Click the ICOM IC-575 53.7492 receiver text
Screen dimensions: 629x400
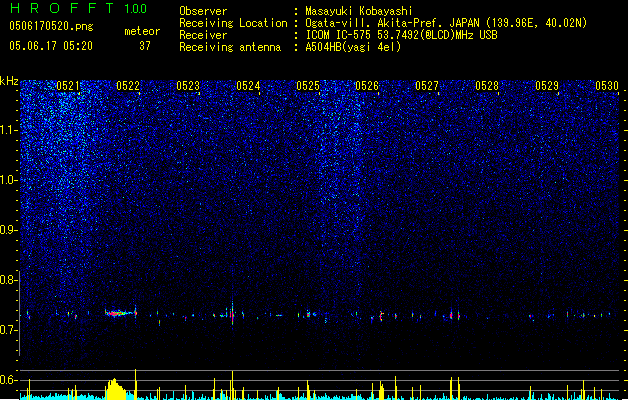point(401,35)
